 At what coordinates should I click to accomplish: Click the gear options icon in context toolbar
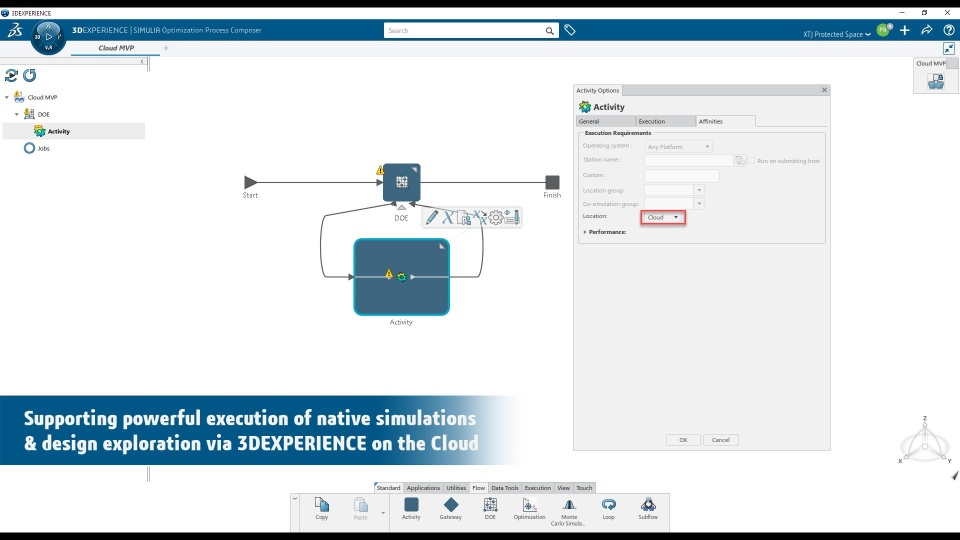[x=496, y=217]
